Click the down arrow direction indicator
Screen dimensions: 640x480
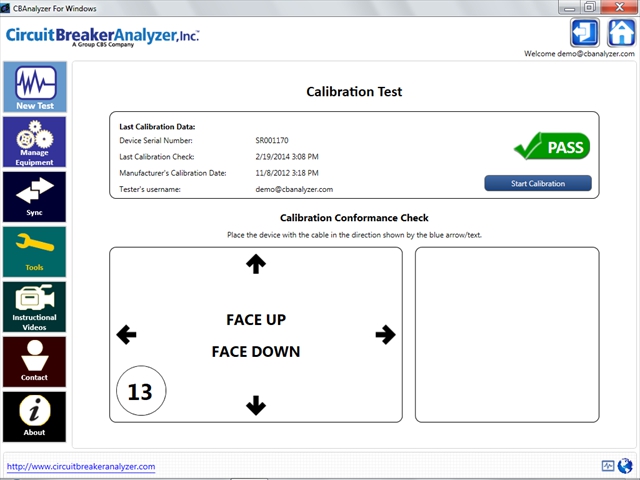click(256, 405)
